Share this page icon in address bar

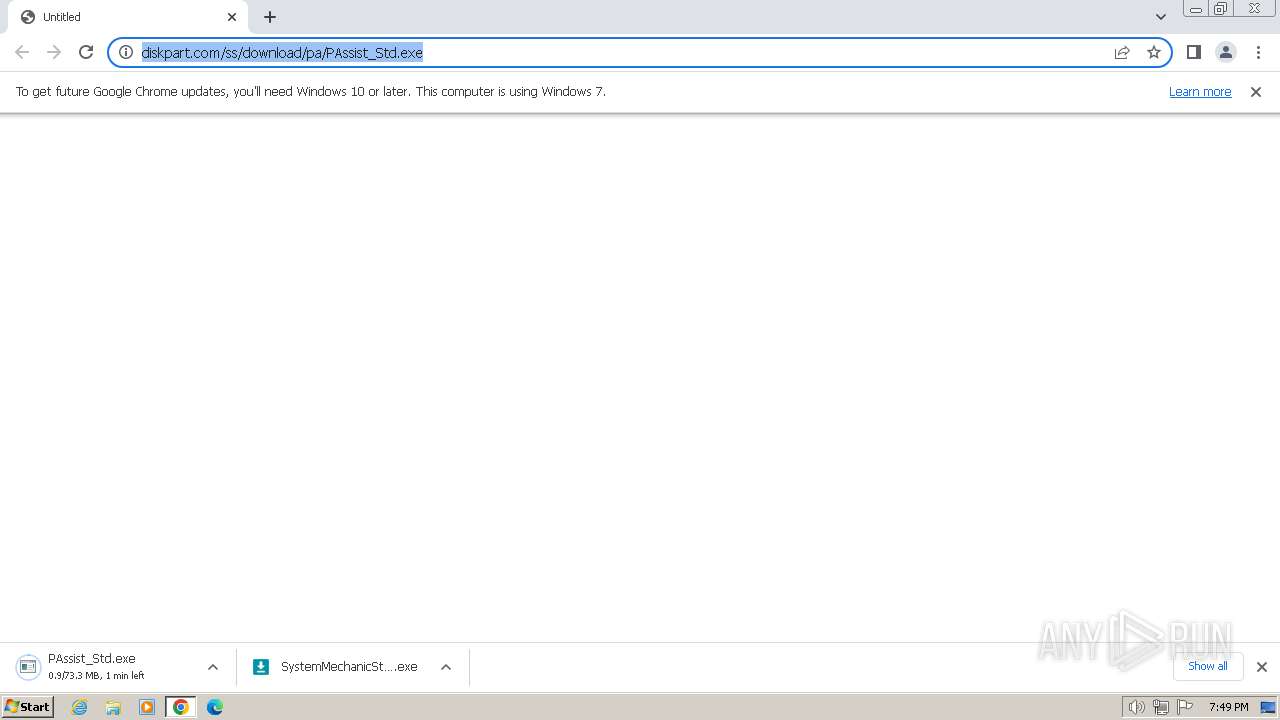1122,52
